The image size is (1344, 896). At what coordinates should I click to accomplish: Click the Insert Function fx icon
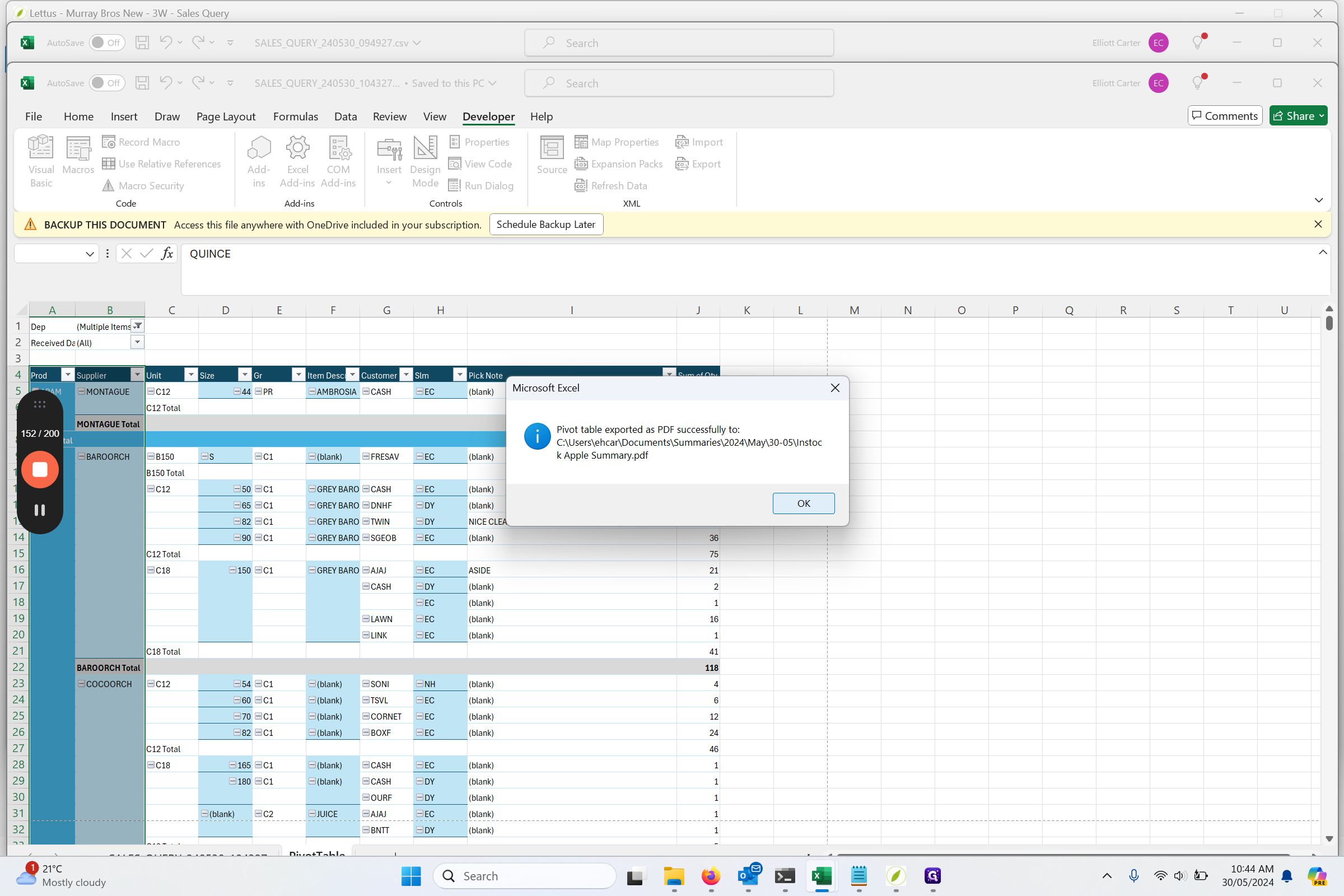(x=167, y=253)
